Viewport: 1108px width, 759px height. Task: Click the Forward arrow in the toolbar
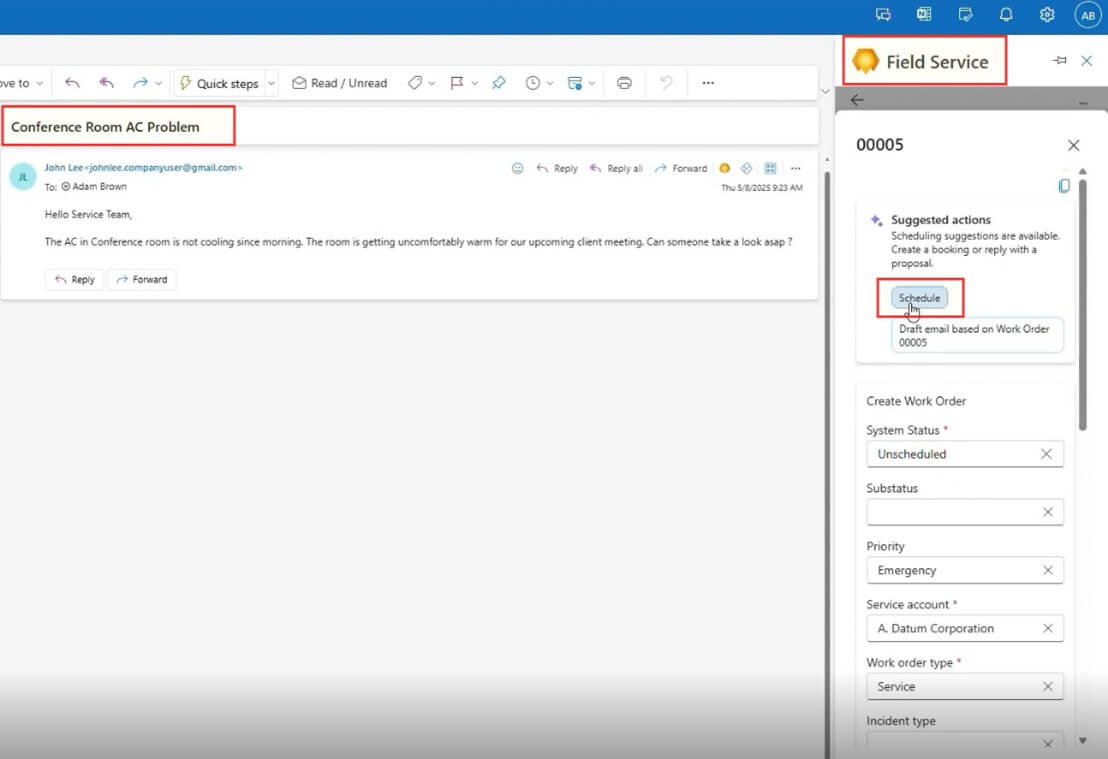click(x=140, y=83)
